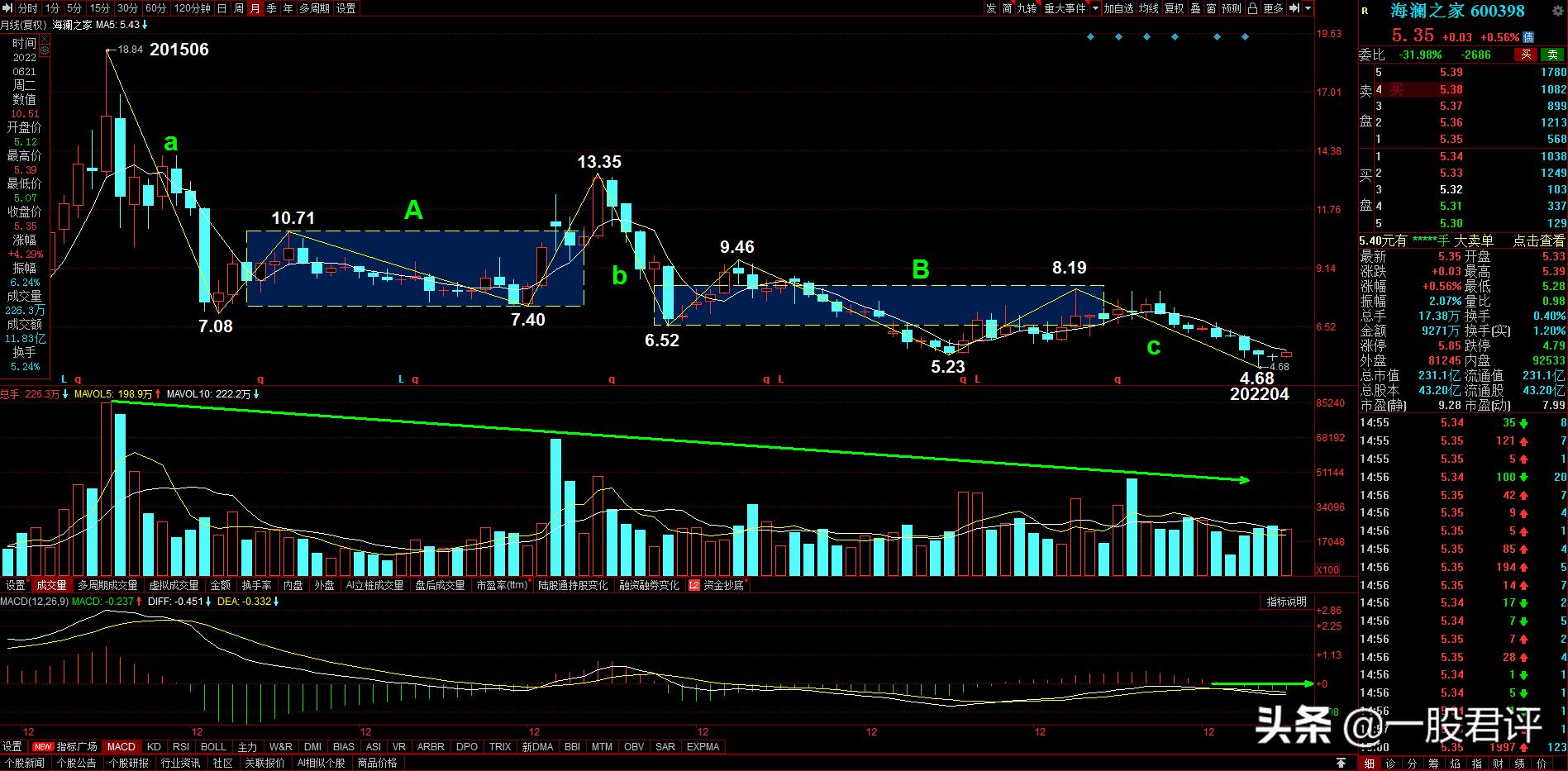Screen dimensions: 1568x771
Task: Open the 多周期 multi-period menu
Action: (x=314, y=8)
